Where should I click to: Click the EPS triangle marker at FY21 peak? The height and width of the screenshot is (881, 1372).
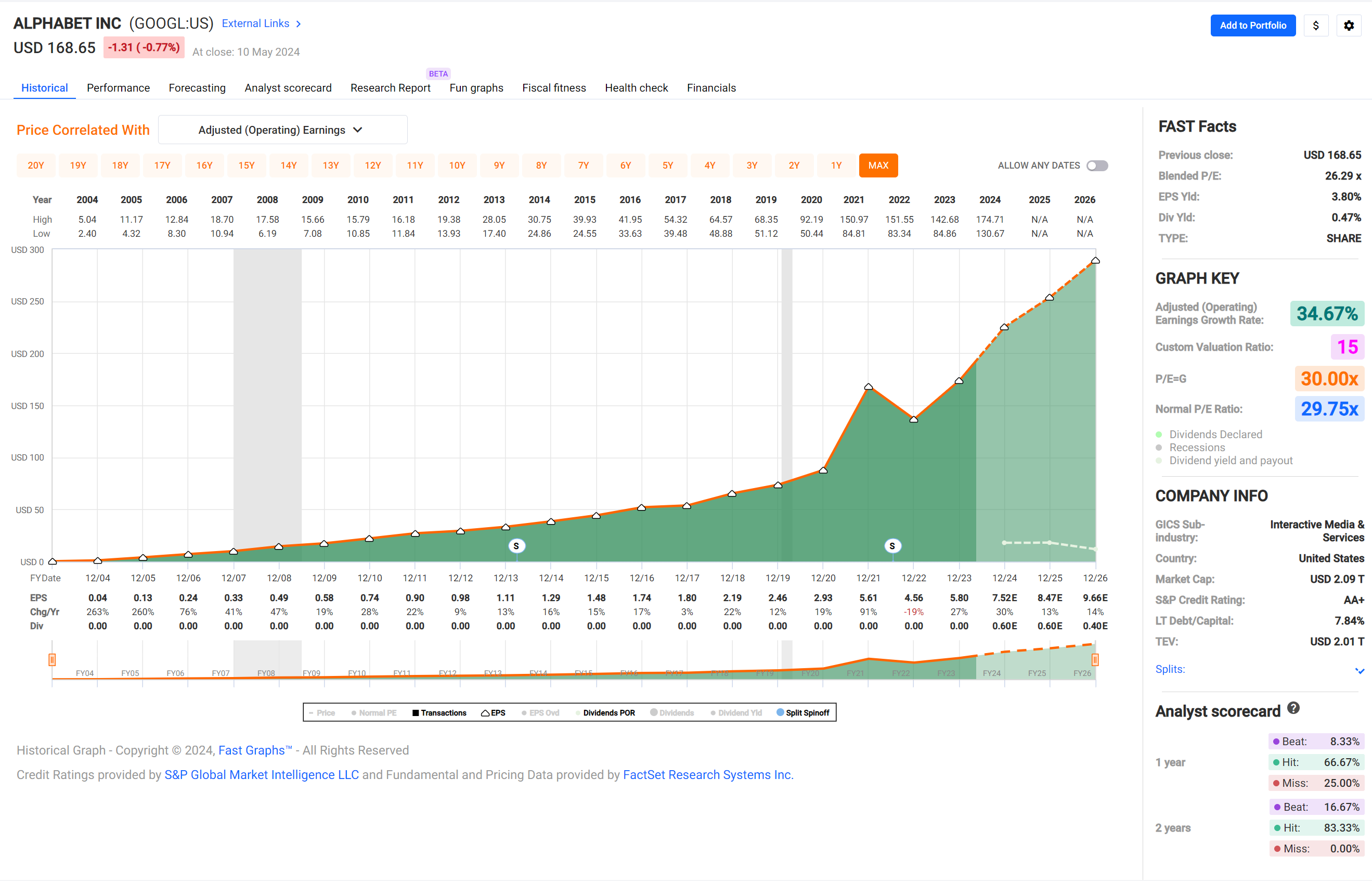tap(869, 387)
